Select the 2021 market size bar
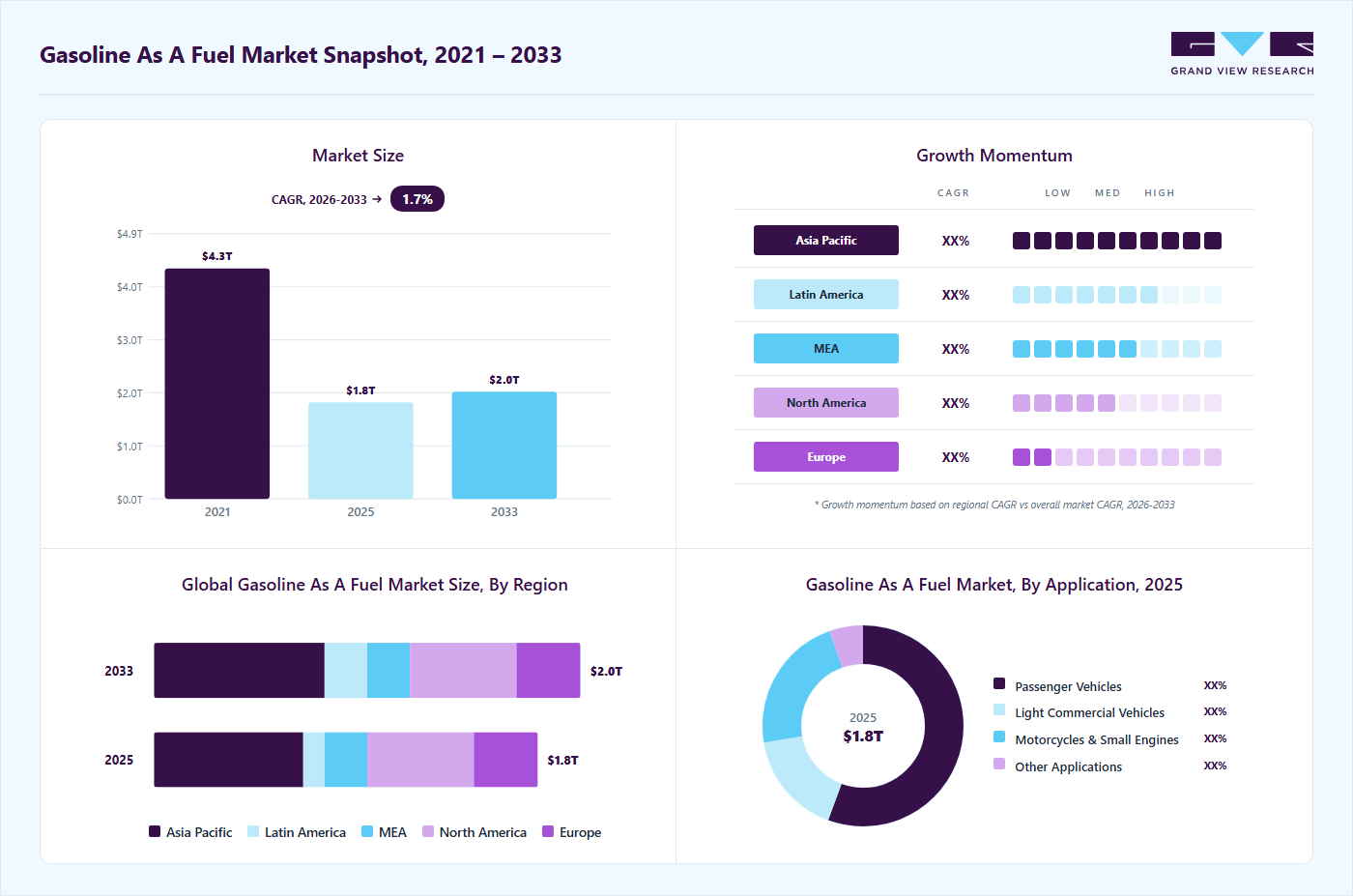Screen dimensions: 1353x896 pyautogui.click(x=217, y=384)
